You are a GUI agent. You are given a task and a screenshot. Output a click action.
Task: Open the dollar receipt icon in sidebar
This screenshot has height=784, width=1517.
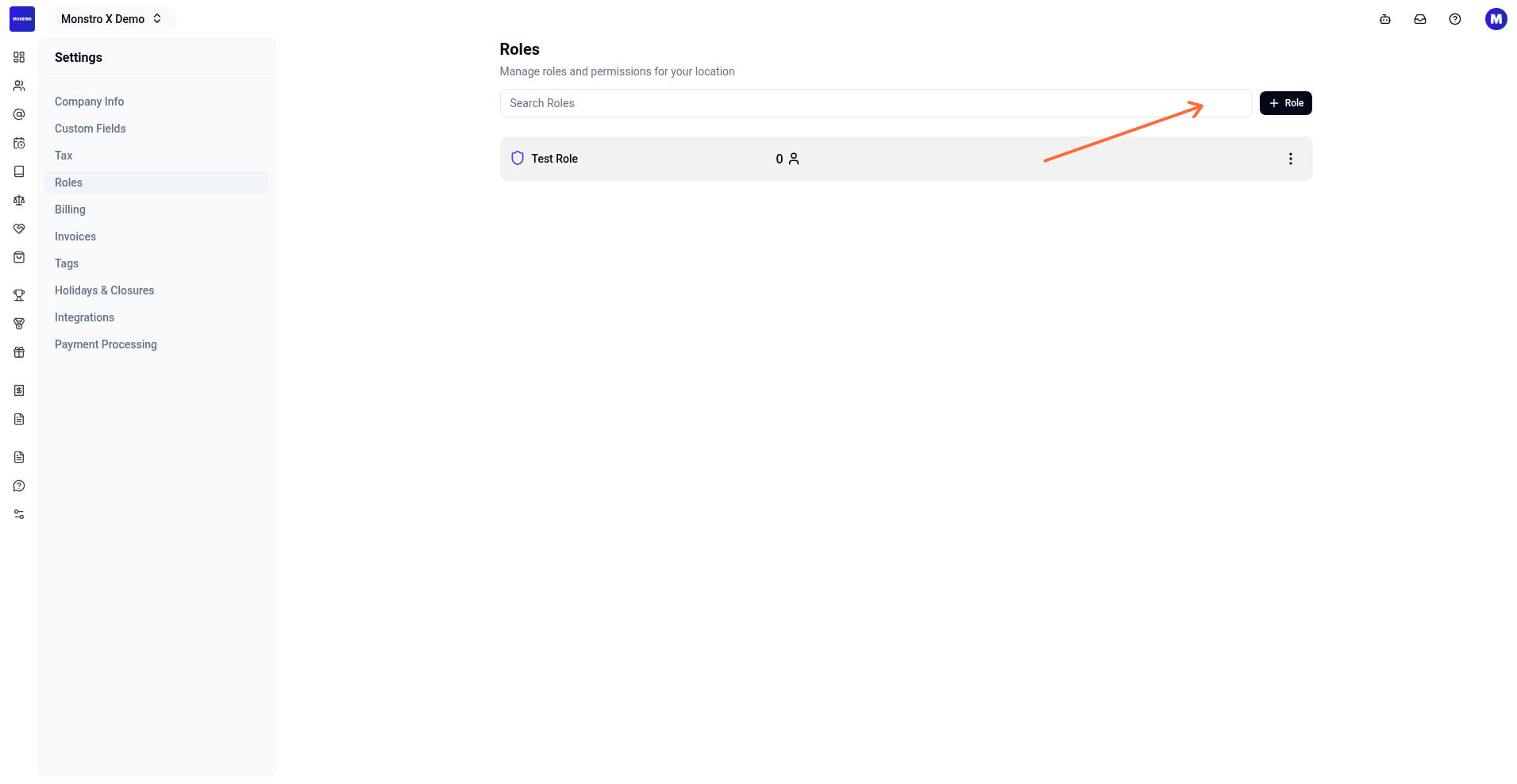pos(19,390)
